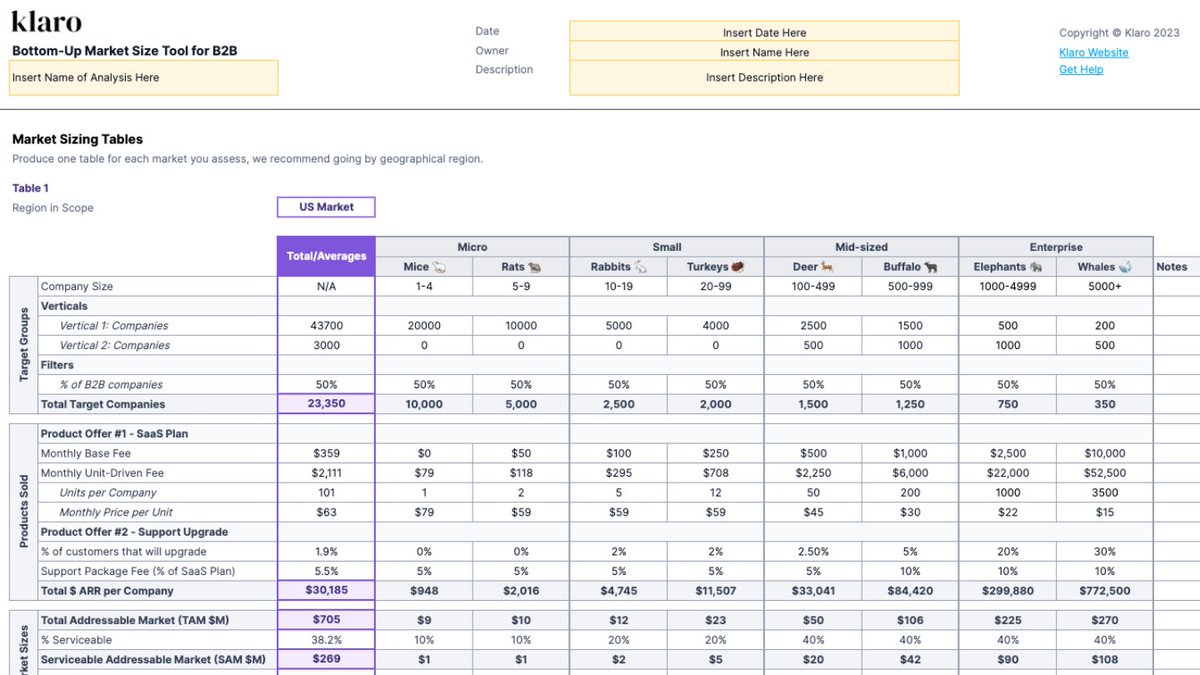The image size is (1200, 675).
Task: Click the Market Sizing Tables heading
Action: point(77,139)
